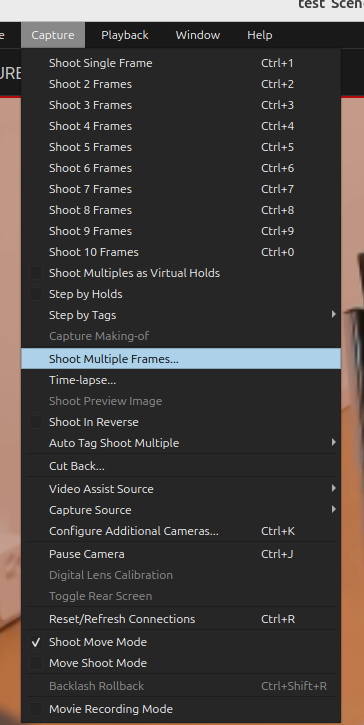Select Reset/Refresh Connections
The width and height of the screenshot is (364, 725).
181,619
